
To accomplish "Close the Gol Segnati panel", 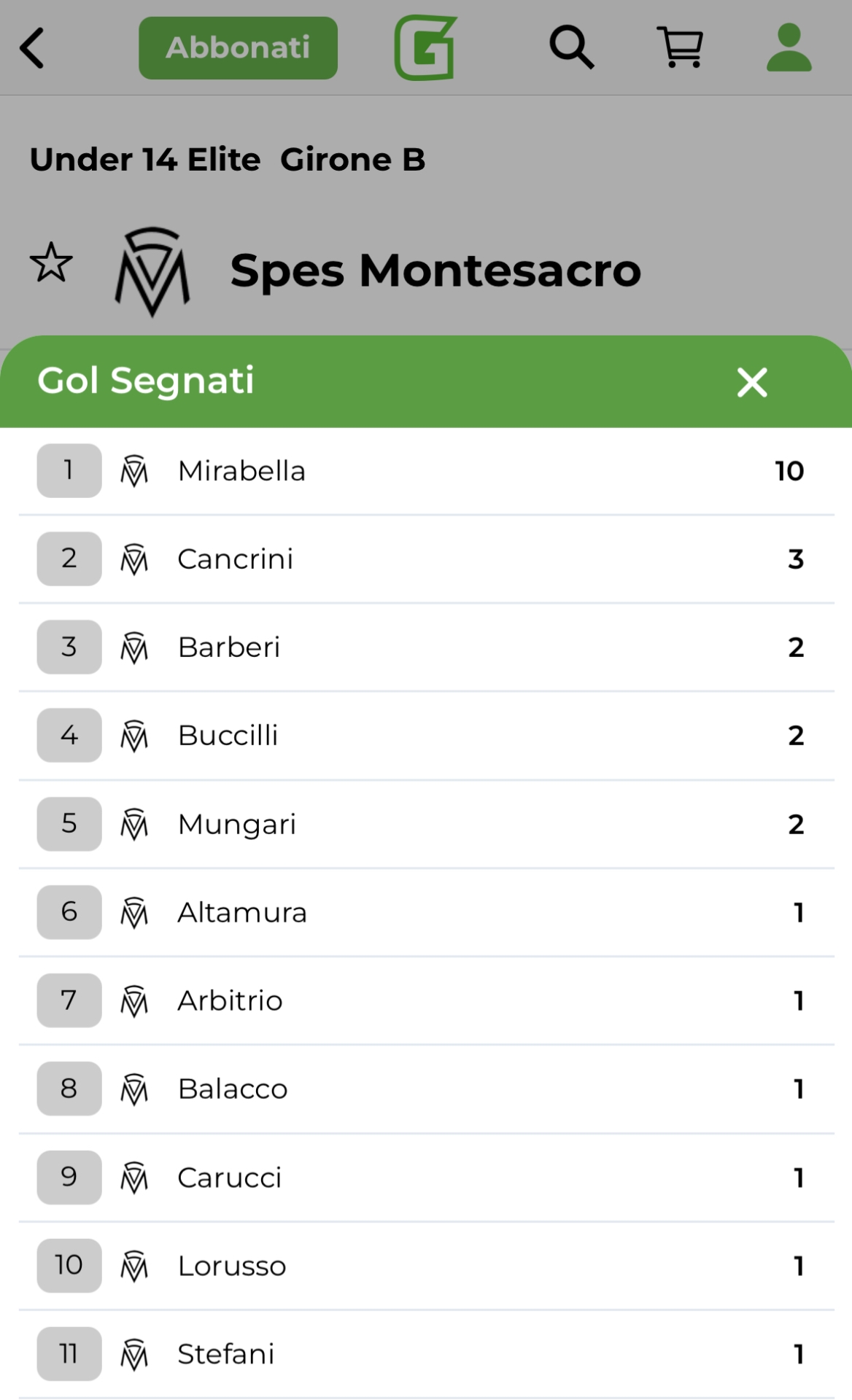I will click(x=752, y=382).
